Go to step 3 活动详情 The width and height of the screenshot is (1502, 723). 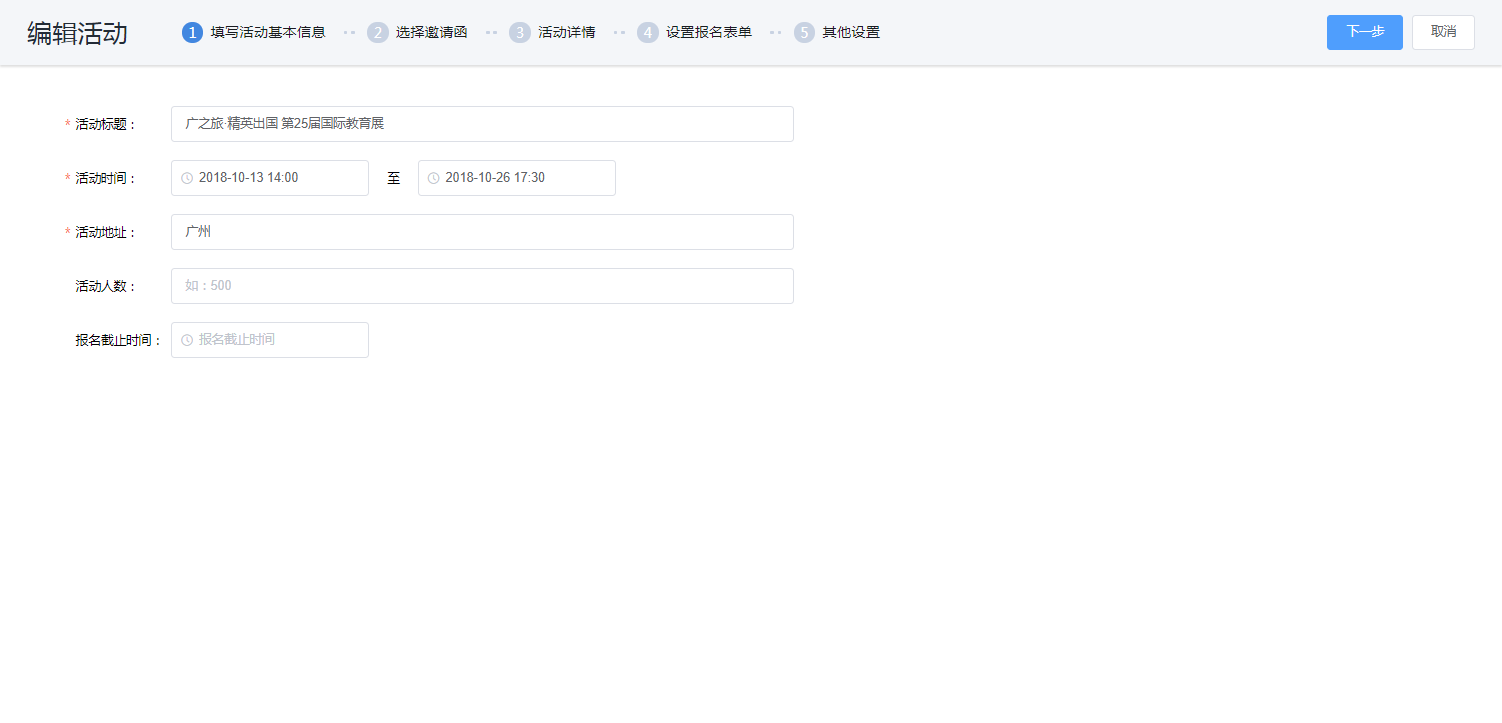point(552,32)
